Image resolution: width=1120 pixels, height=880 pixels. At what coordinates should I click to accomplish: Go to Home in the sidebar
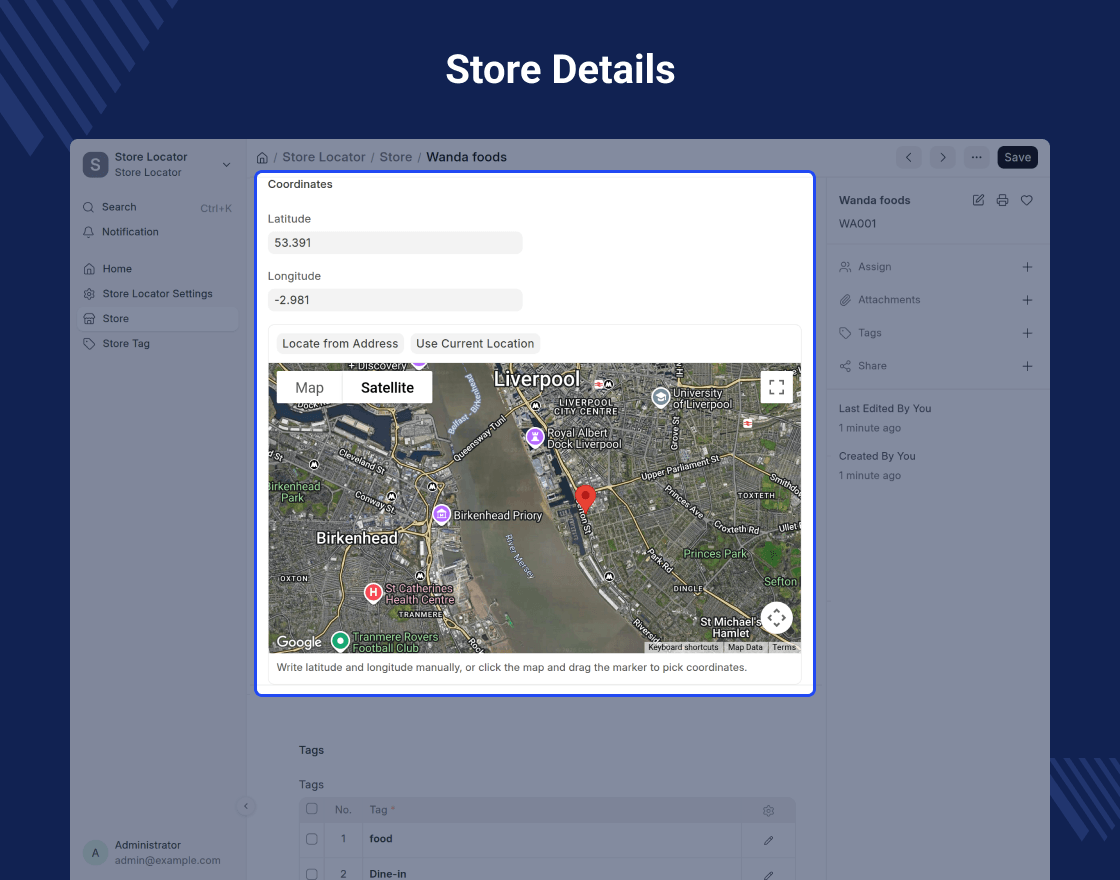click(158, 269)
